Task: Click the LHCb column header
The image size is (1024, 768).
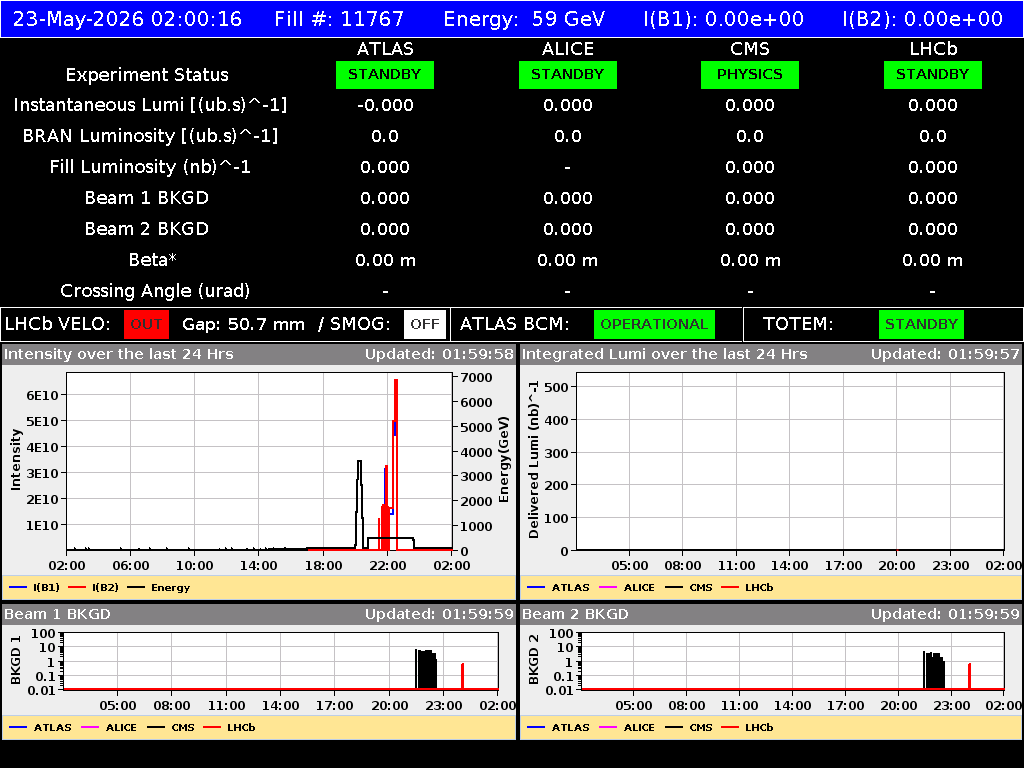Action: click(933, 49)
